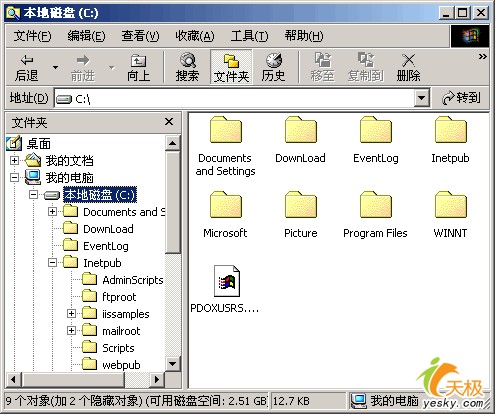This screenshot has height=414, width=495.
Task: Open the Tools (工具) menu
Action: 249,36
